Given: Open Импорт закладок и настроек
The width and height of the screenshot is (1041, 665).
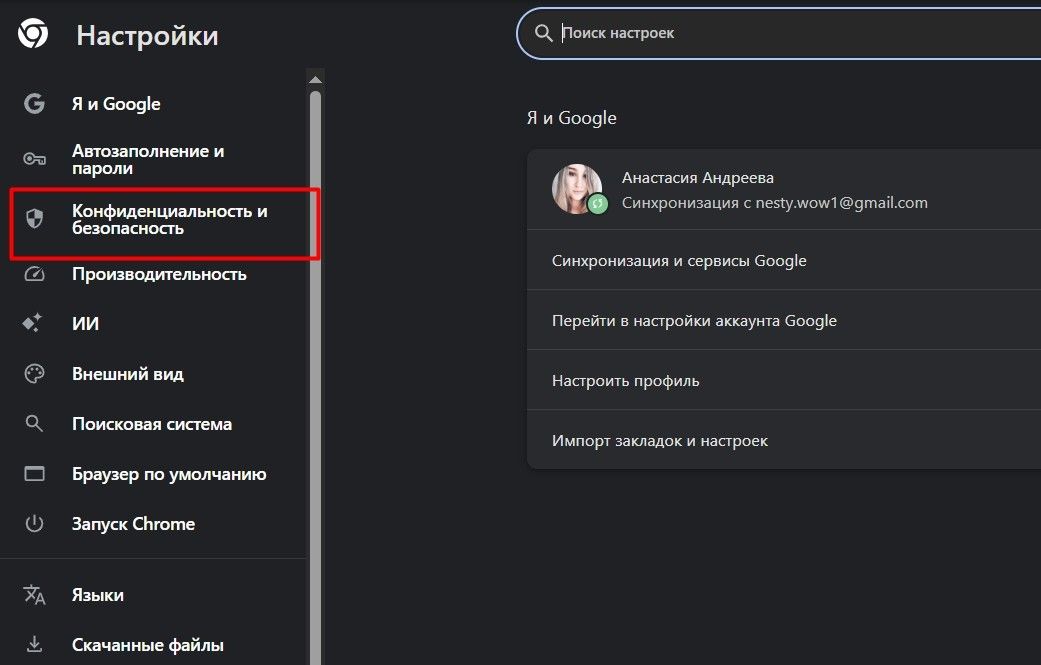Looking at the screenshot, I should tap(783, 440).
